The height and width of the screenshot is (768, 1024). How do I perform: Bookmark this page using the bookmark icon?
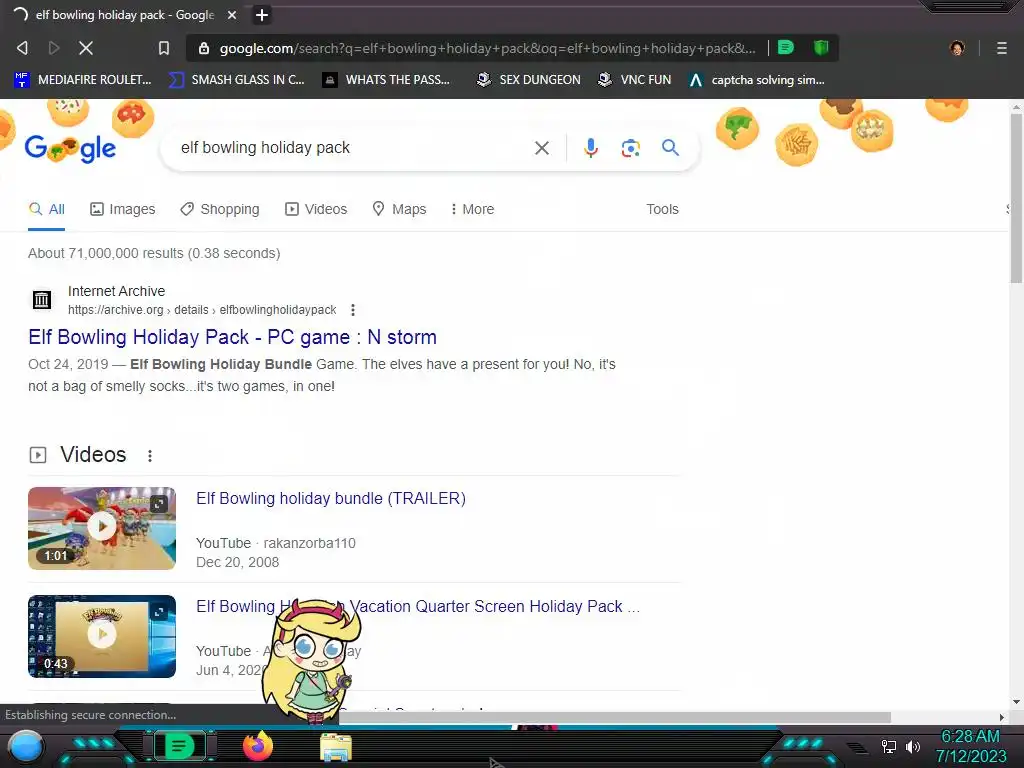click(164, 48)
